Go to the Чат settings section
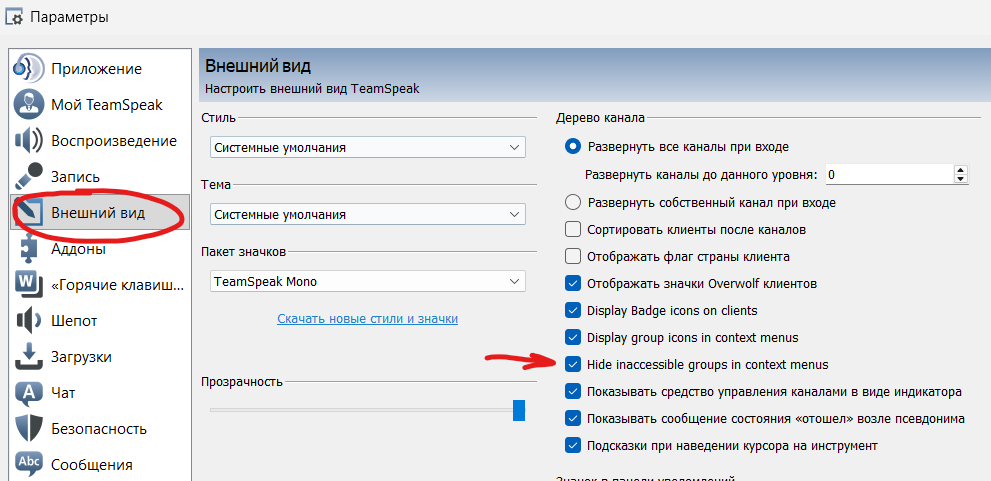Image resolution: width=991 pixels, height=481 pixels. coord(63,393)
